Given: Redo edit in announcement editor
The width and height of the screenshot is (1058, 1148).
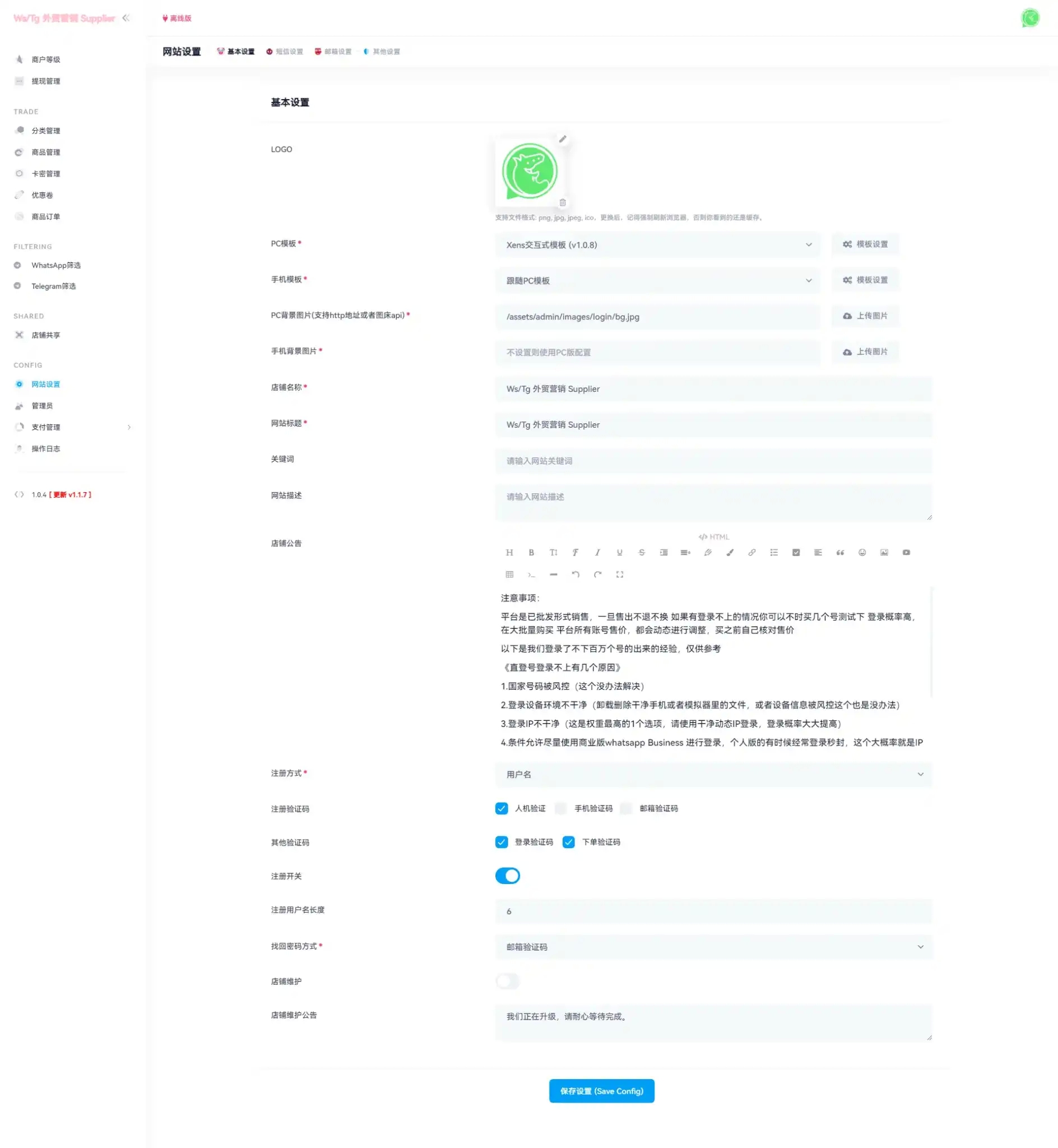Looking at the screenshot, I should tap(597, 575).
